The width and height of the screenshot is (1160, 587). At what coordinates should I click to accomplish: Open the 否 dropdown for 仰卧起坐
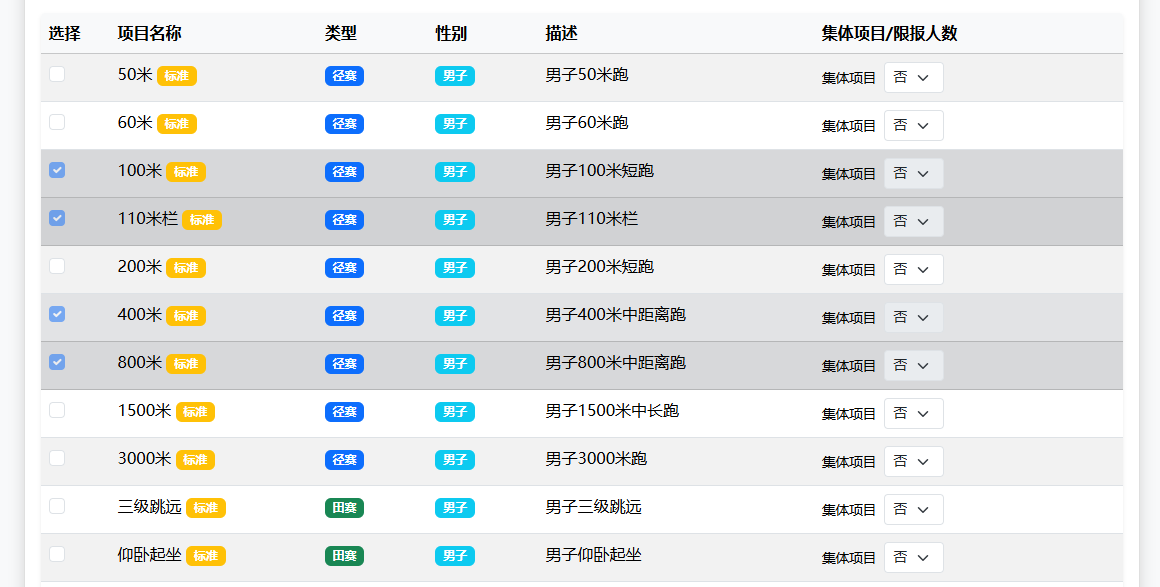tap(913, 557)
